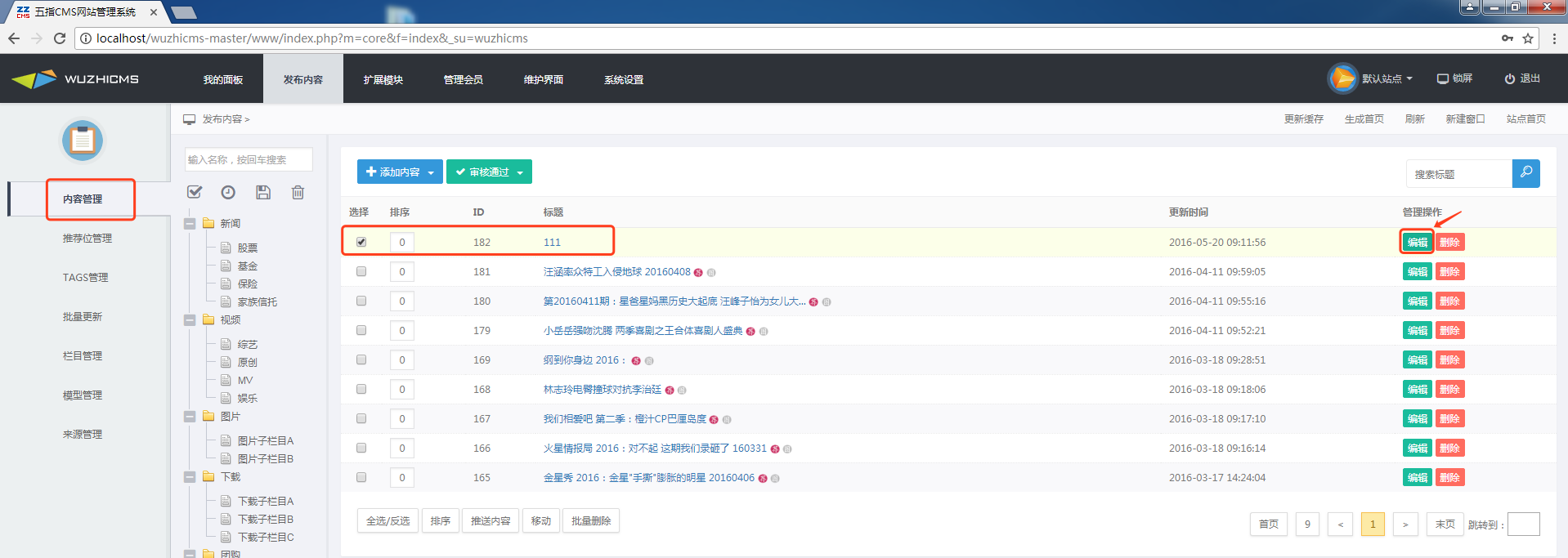The width and height of the screenshot is (1568, 558).
Task: Go to next page arrow
Action: coord(1405,525)
